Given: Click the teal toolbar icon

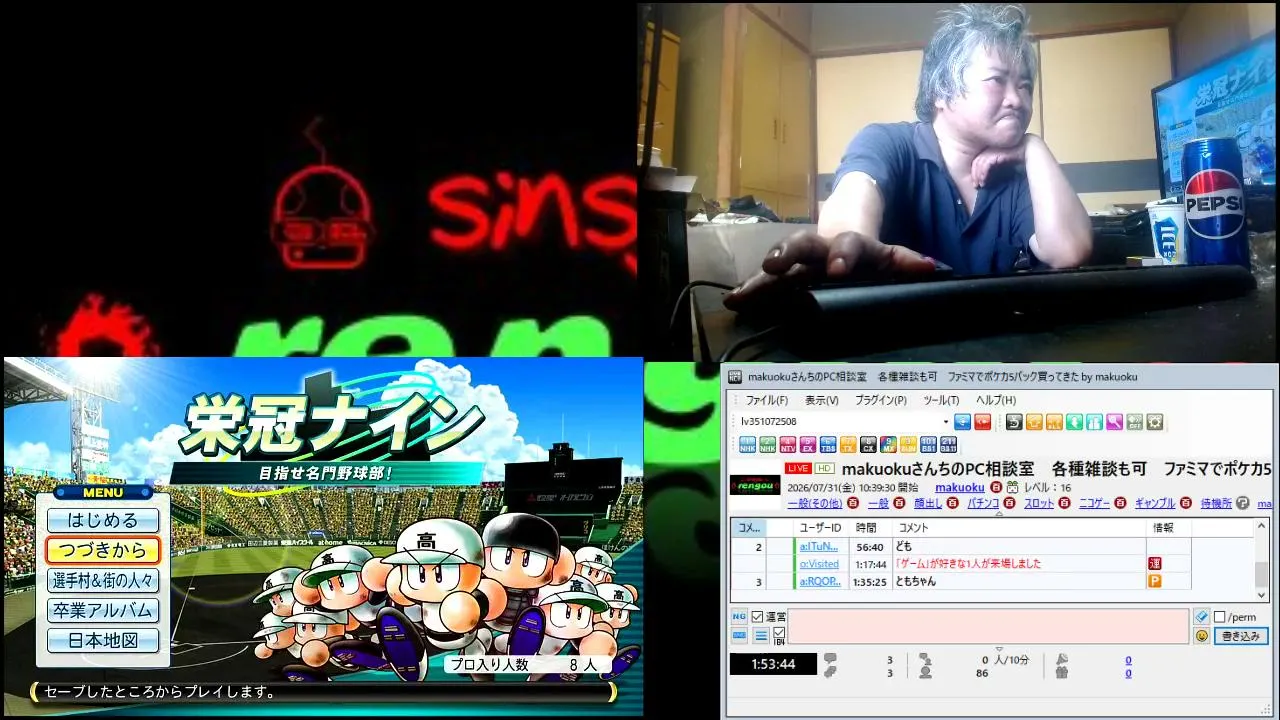Looking at the screenshot, I should pyautogui.click(x=1094, y=422).
